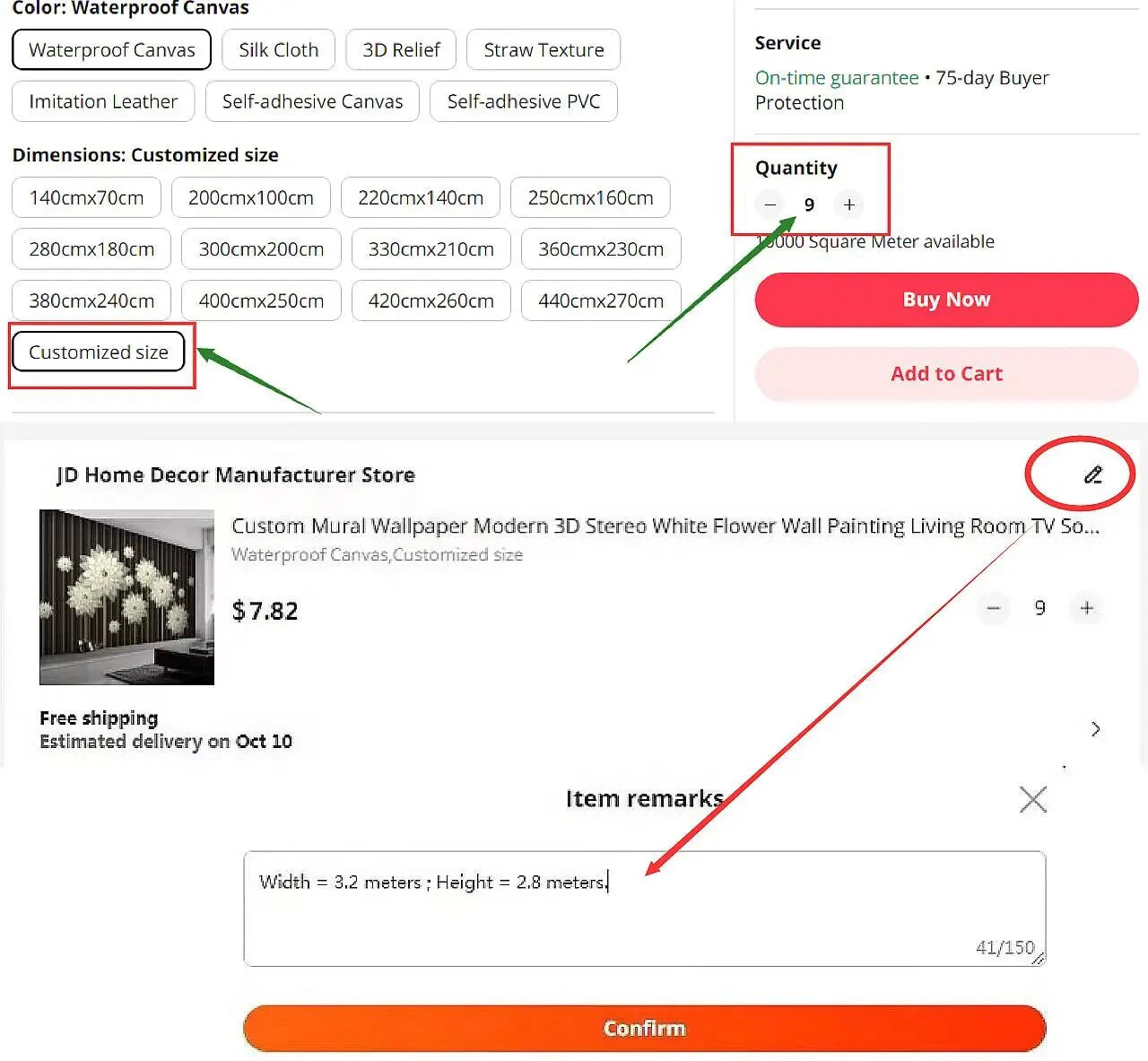Choose the 300cmx200cm size
The image size is (1148, 1061).
tap(261, 248)
